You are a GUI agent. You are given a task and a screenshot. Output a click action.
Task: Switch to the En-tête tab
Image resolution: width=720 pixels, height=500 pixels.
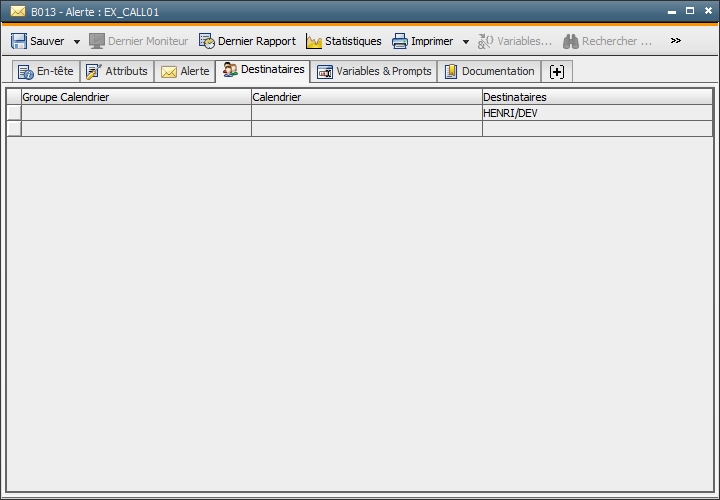point(45,71)
